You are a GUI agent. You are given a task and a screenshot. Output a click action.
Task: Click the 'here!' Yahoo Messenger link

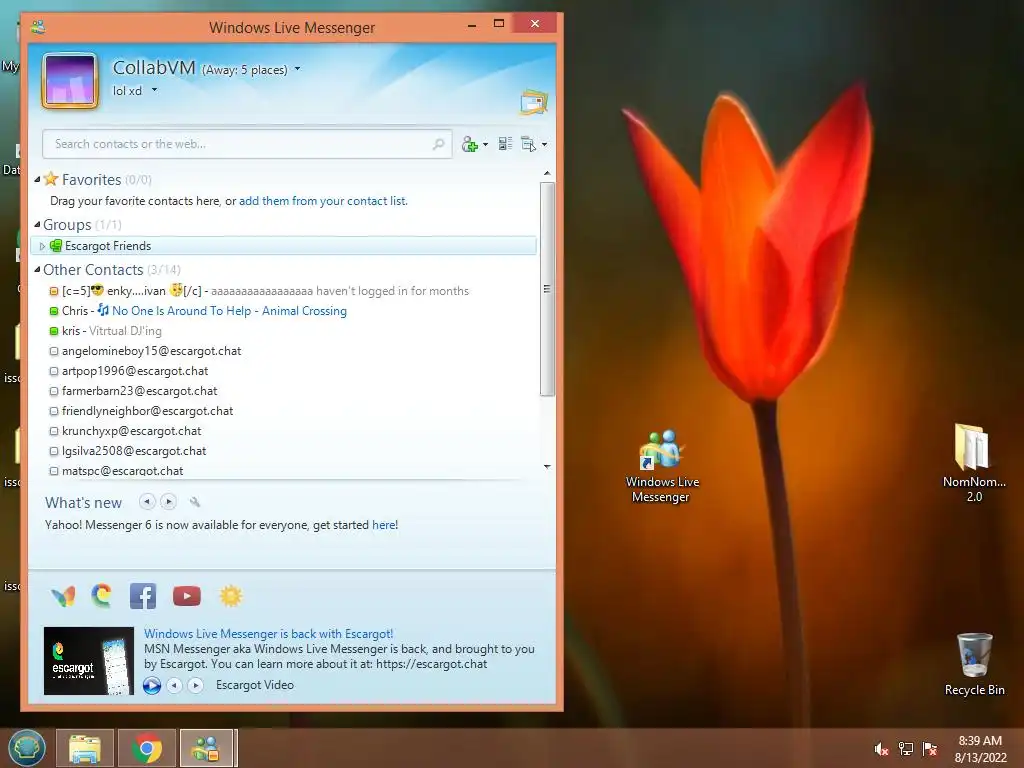(x=385, y=525)
